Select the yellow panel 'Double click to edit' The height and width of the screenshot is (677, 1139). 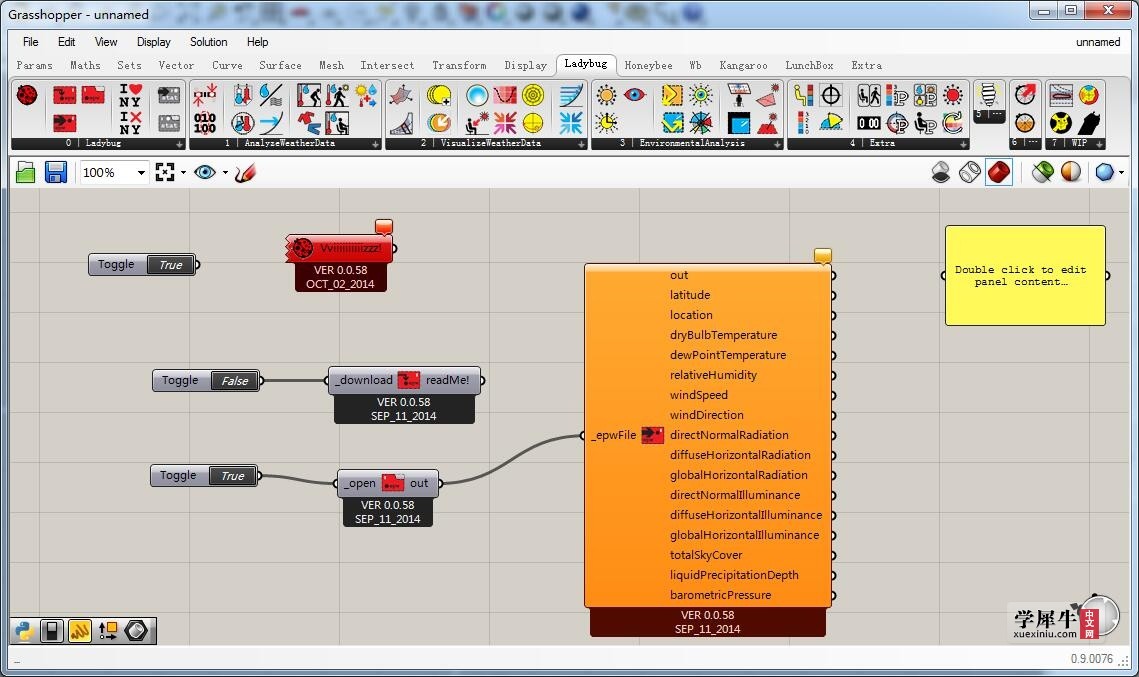(1025, 275)
